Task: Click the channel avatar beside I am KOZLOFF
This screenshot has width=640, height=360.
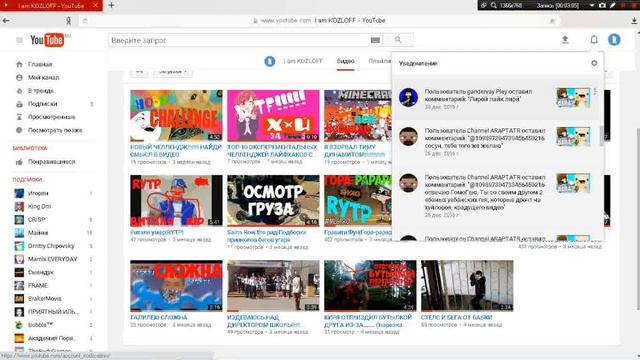Action: 269,61
